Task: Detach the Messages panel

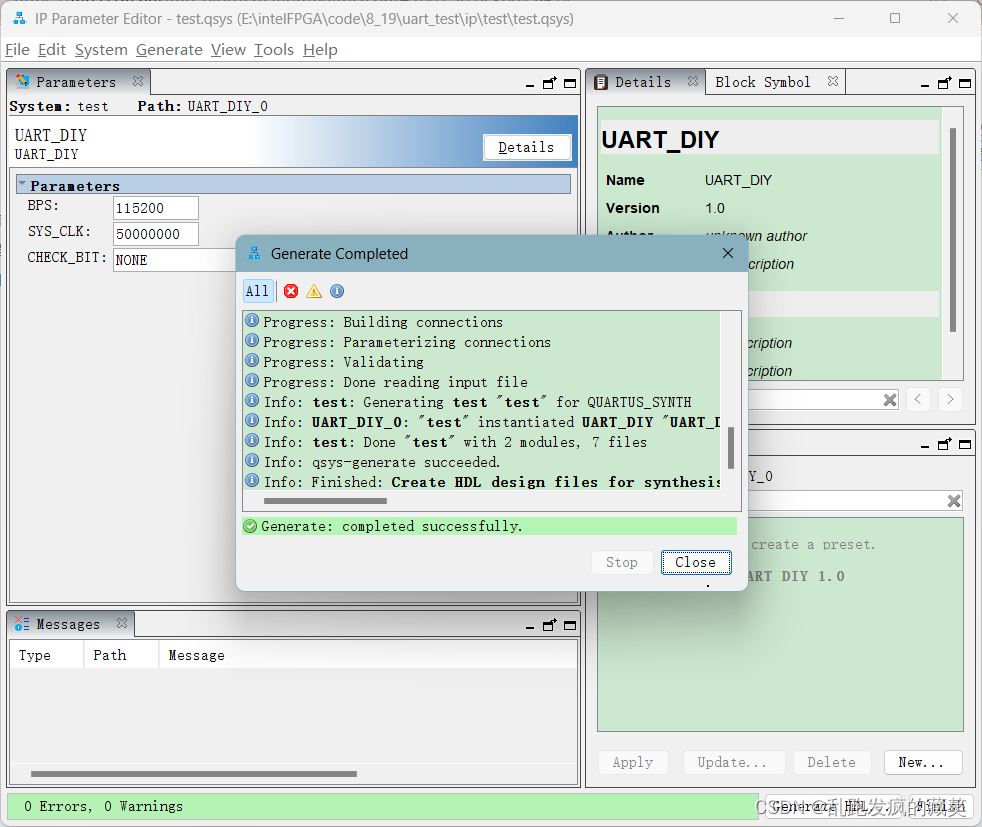Action: pos(549,625)
